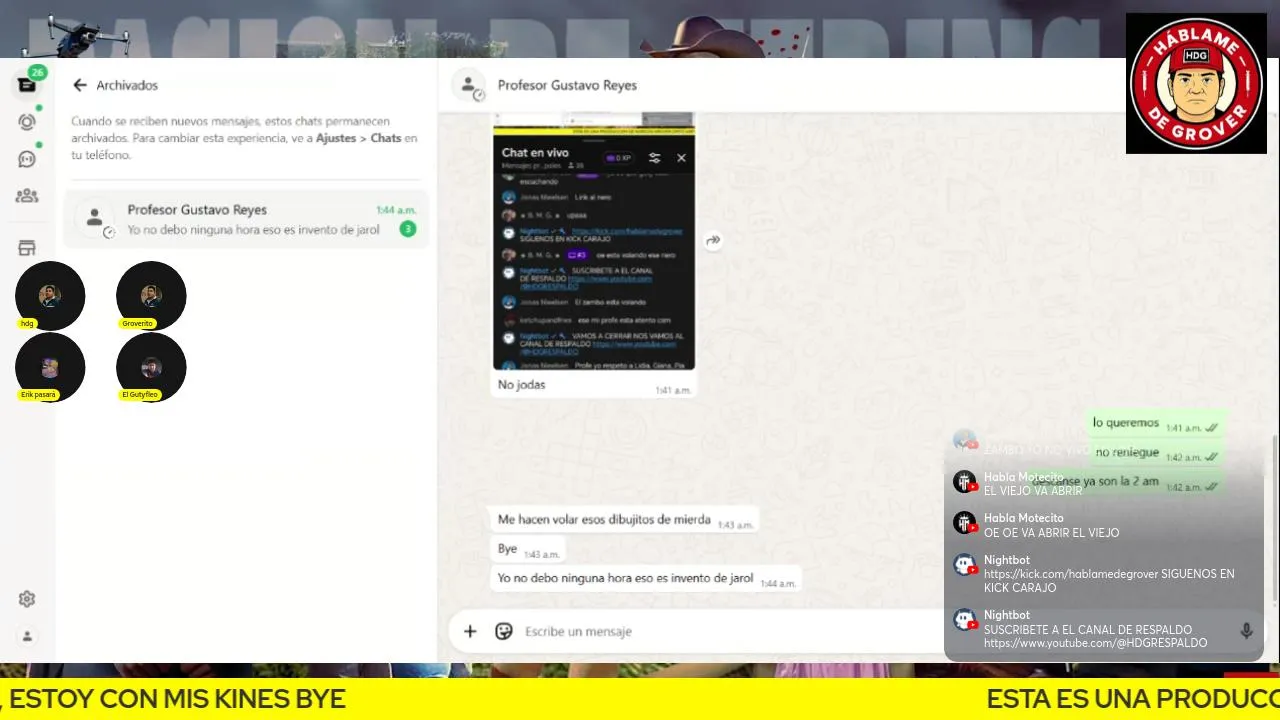Open the Status icon in sidebar
Image resolution: width=1280 pixels, height=720 pixels.
click(x=27, y=122)
